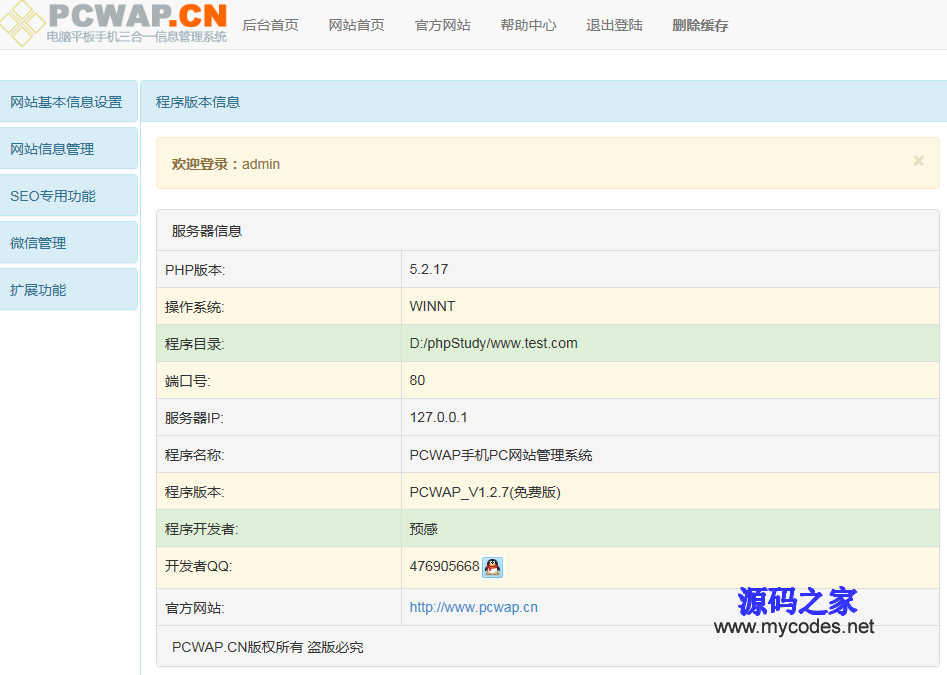Expand the 扩展功能 sidebar section
The width and height of the screenshot is (947, 675).
[x=69, y=290]
